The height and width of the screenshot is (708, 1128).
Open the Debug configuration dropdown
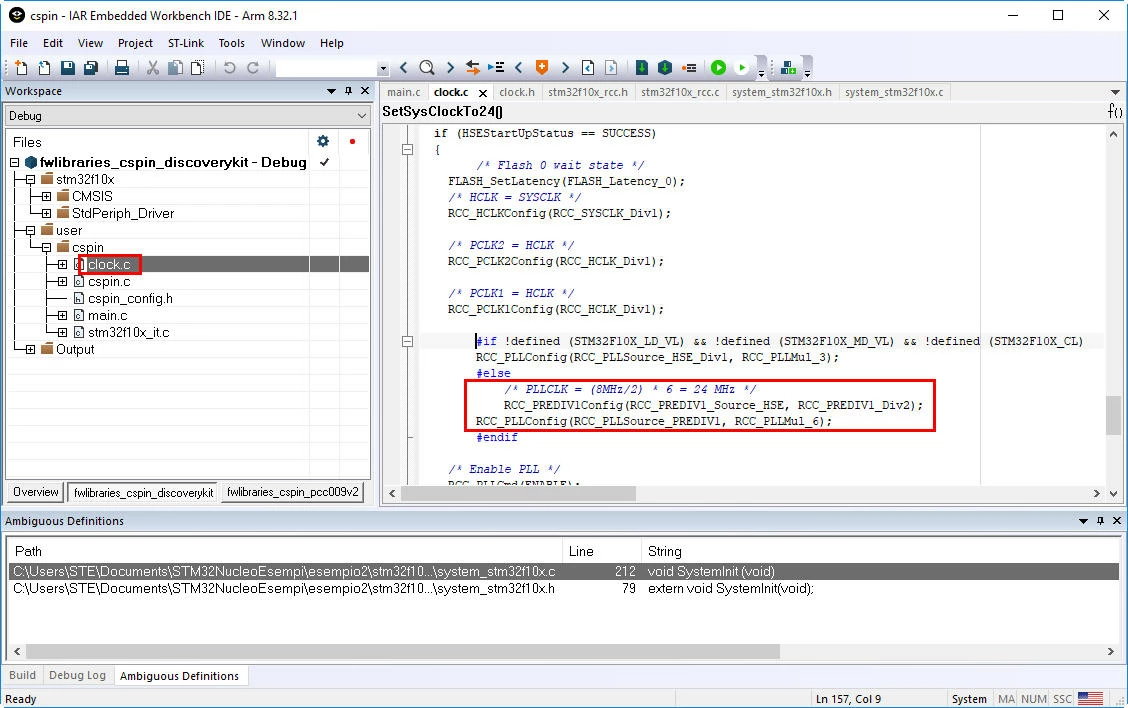pos(361,116)
